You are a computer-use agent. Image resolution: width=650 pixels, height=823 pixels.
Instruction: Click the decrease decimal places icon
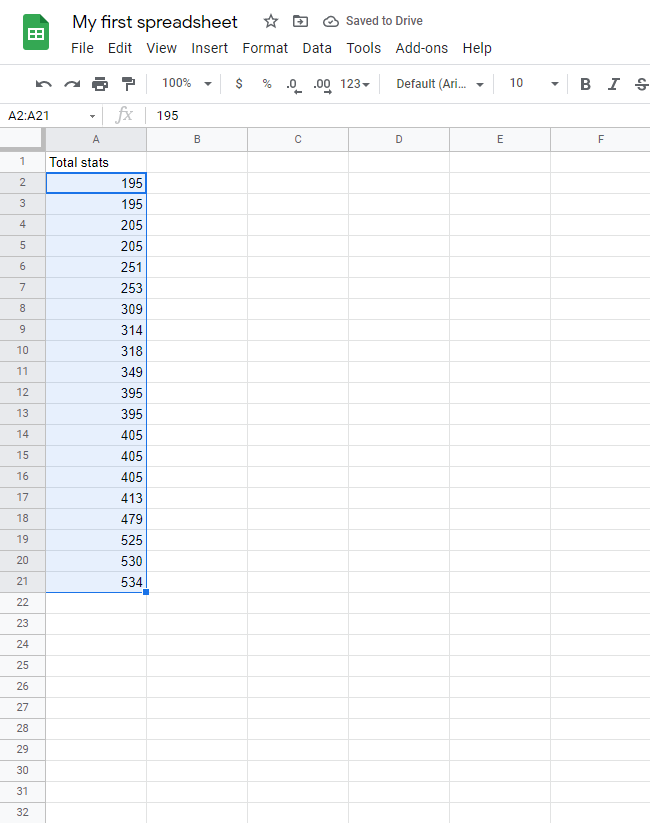pos(293,84)
